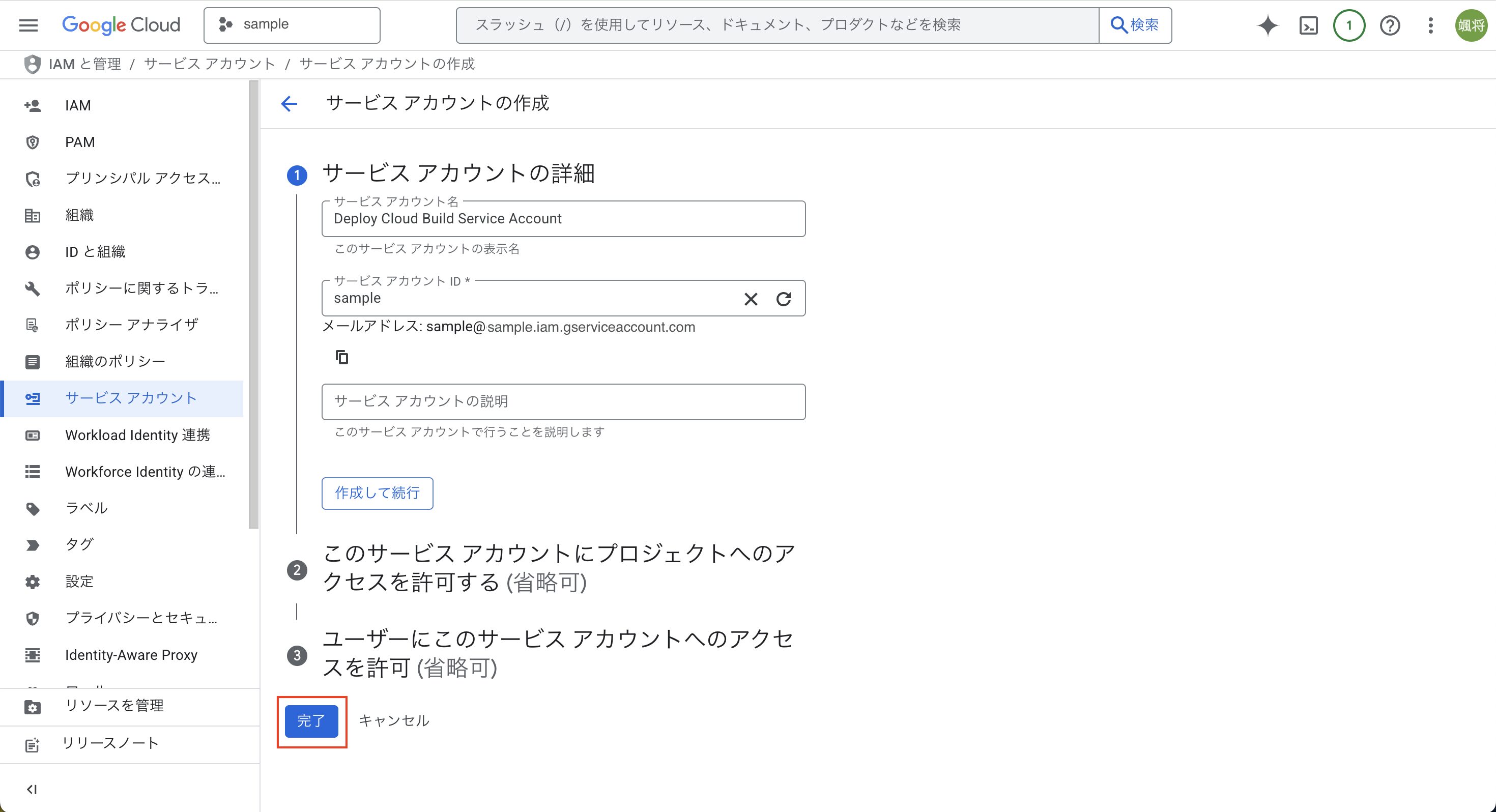
Task: Open the sample project picker
Action: click(292, 25)
